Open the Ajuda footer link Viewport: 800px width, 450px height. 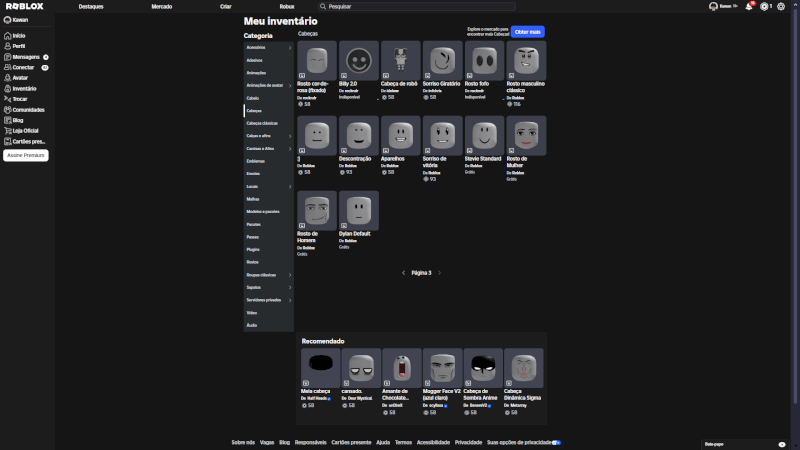(383, 442)
